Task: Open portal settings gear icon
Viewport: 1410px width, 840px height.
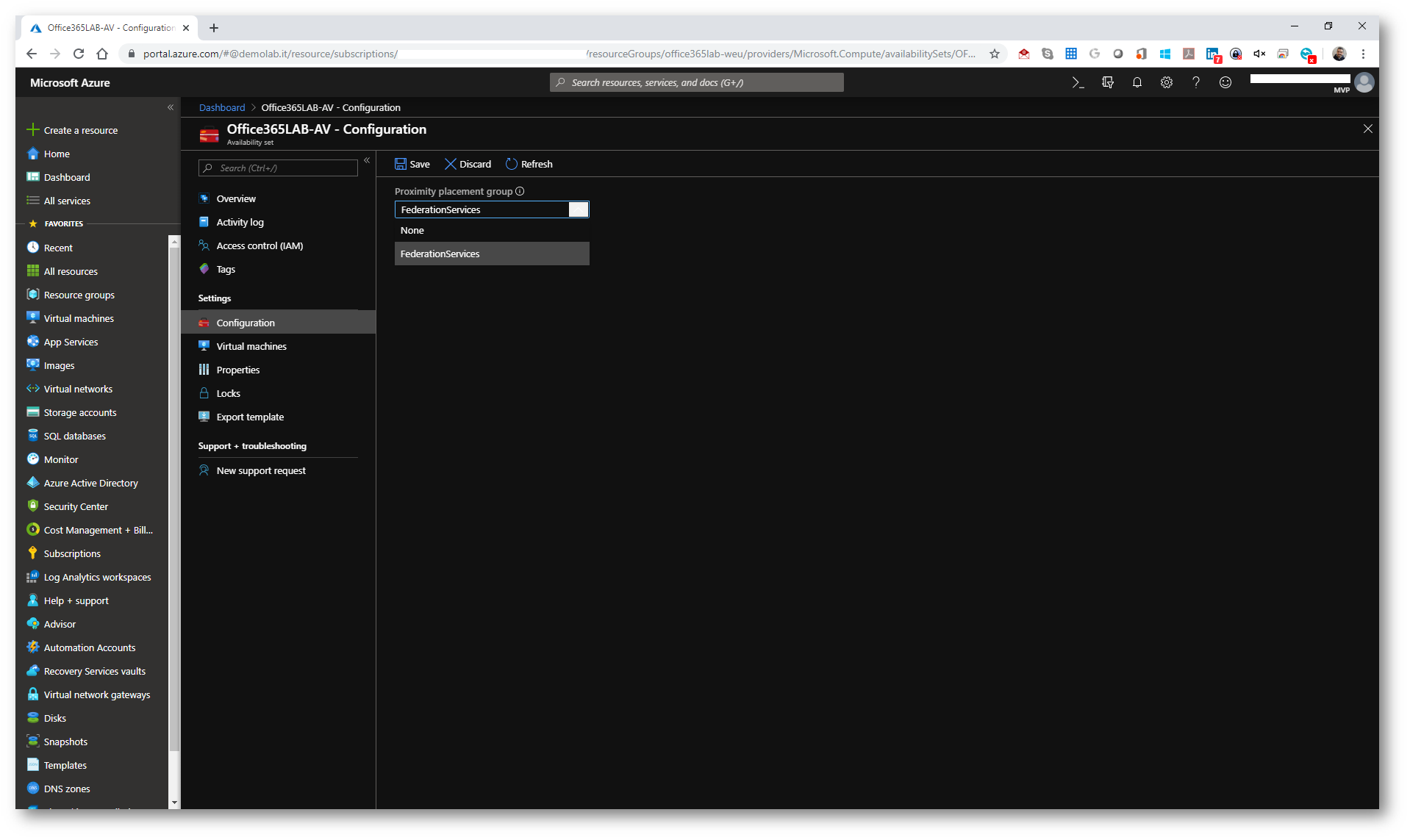Action: point(1167,83)
